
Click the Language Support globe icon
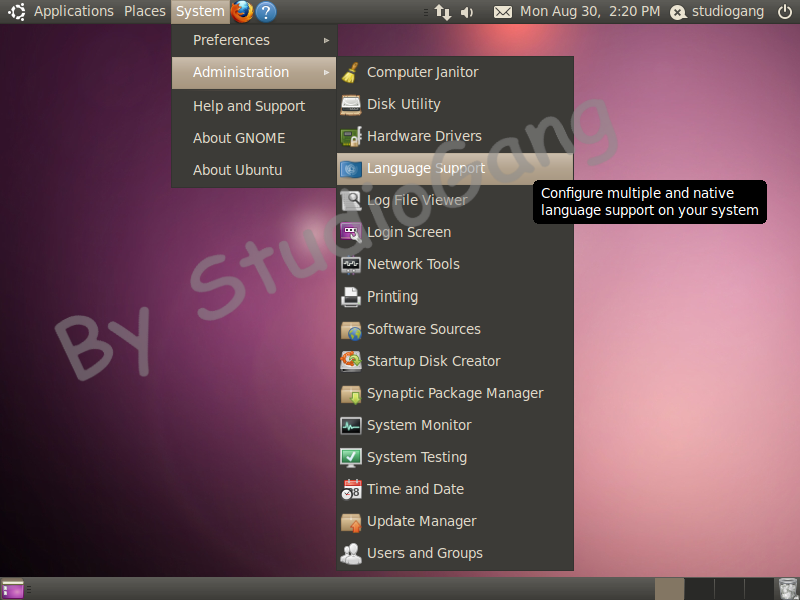[351, 169]
